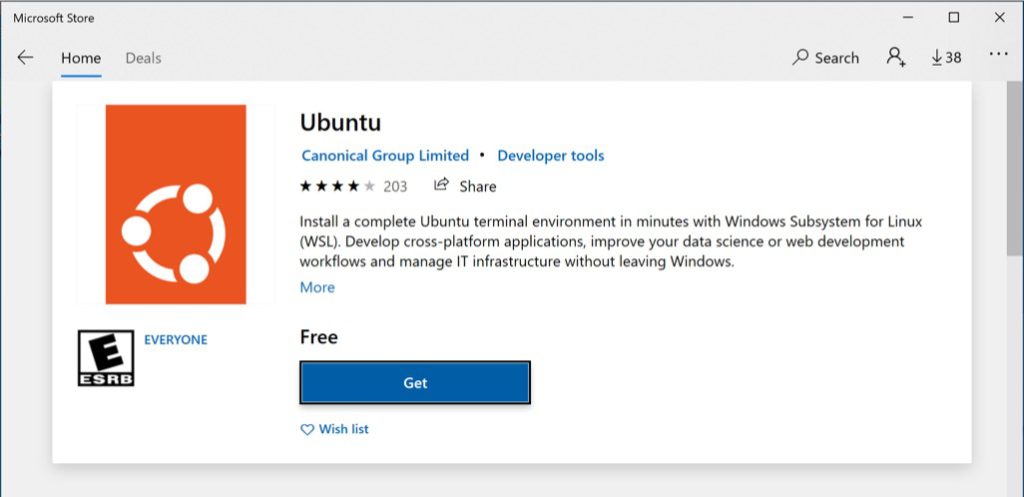Click the ESRB Everyone rating badge
This screenshot has height=497, width=1024.
click(106, 358)
